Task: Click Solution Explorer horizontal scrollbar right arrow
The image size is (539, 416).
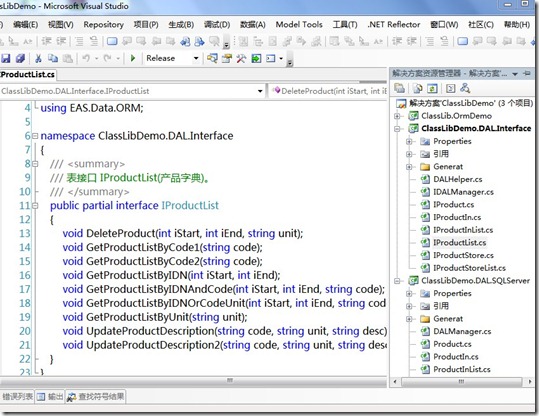Action: (x=529, y=382)
